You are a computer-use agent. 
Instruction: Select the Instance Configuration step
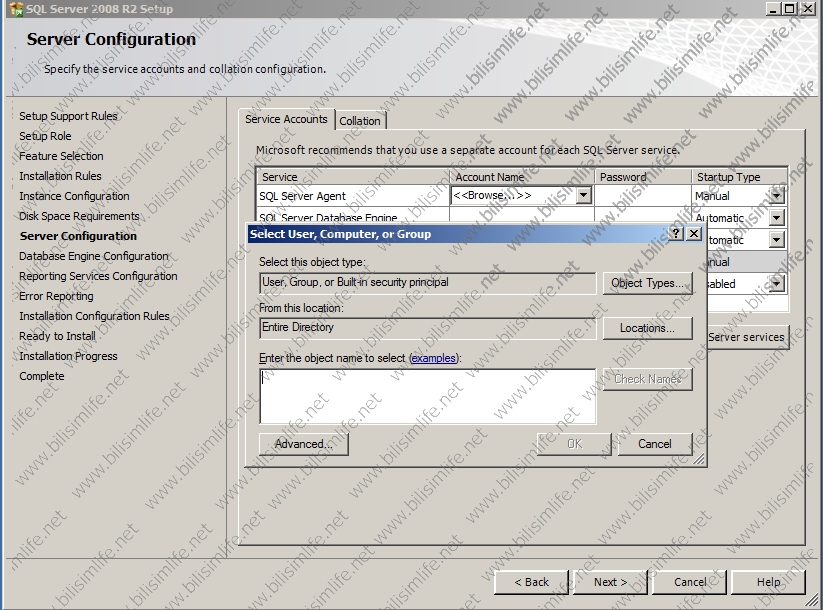[74, 196]
